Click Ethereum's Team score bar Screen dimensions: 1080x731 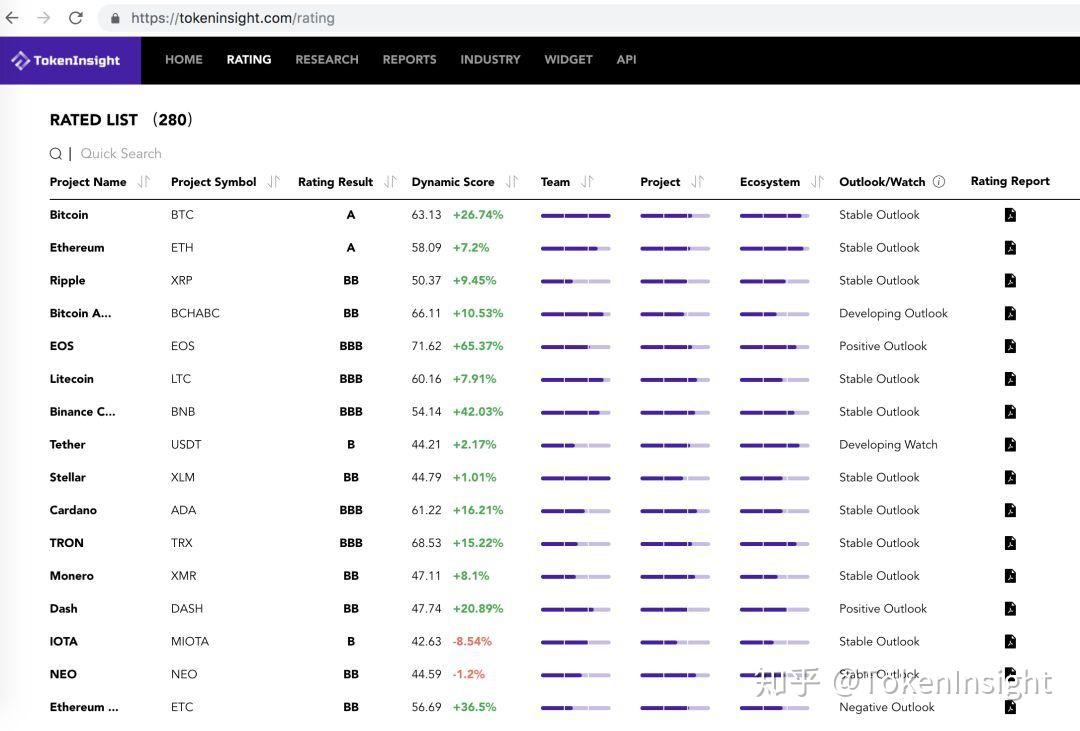(x=575, y=247)
